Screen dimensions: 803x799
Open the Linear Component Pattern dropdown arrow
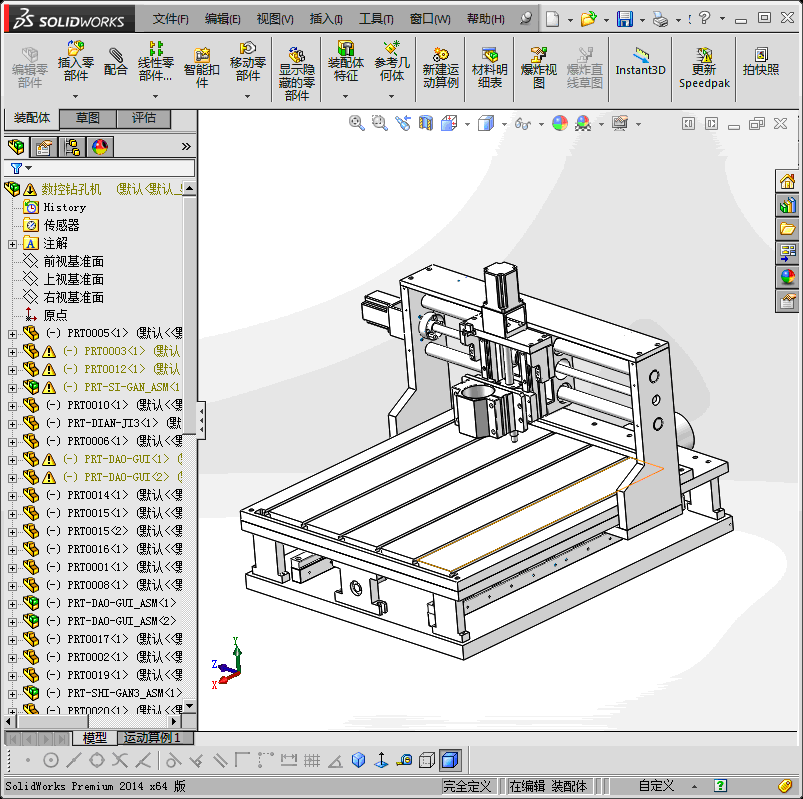coord(155,96)
